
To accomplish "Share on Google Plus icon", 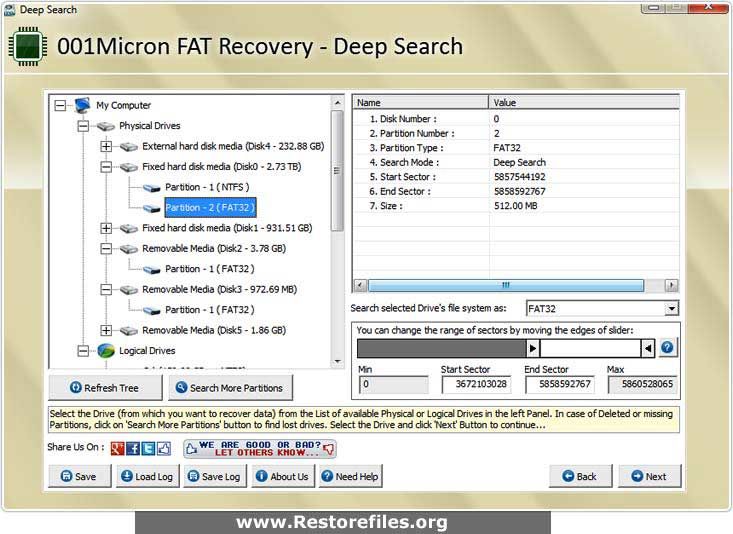I will point(117,448).
